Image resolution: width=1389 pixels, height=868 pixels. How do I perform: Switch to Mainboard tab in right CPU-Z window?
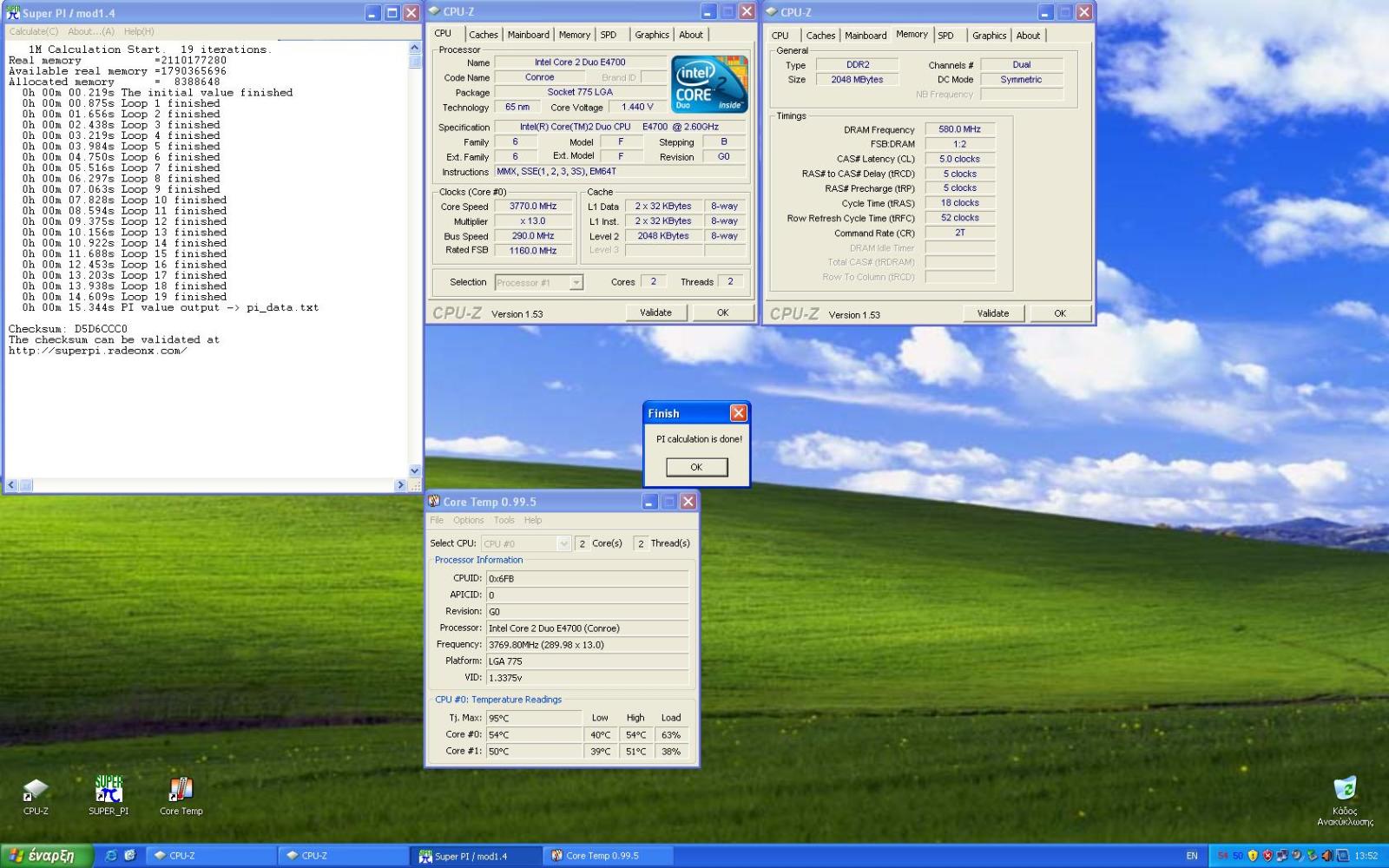pos(866,36)
